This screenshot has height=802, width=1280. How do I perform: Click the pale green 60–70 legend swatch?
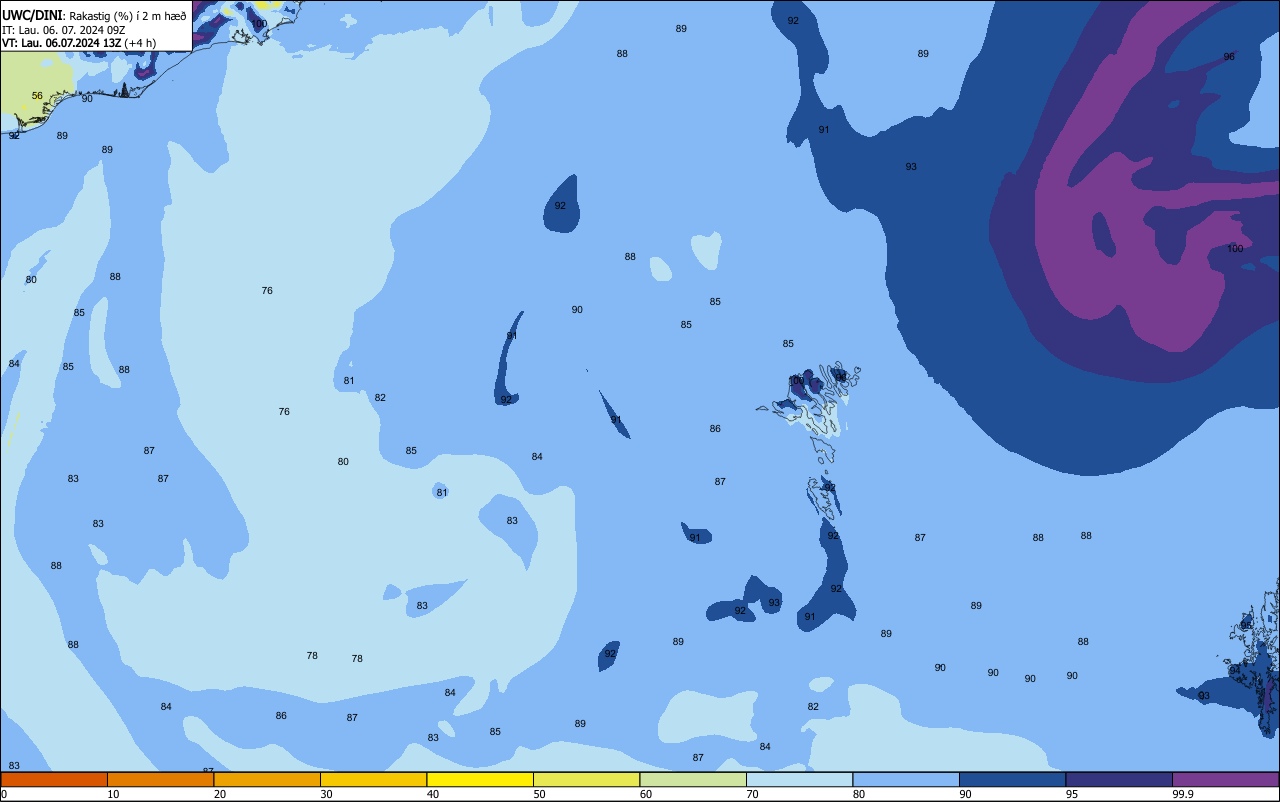click(x=693, y=779)
